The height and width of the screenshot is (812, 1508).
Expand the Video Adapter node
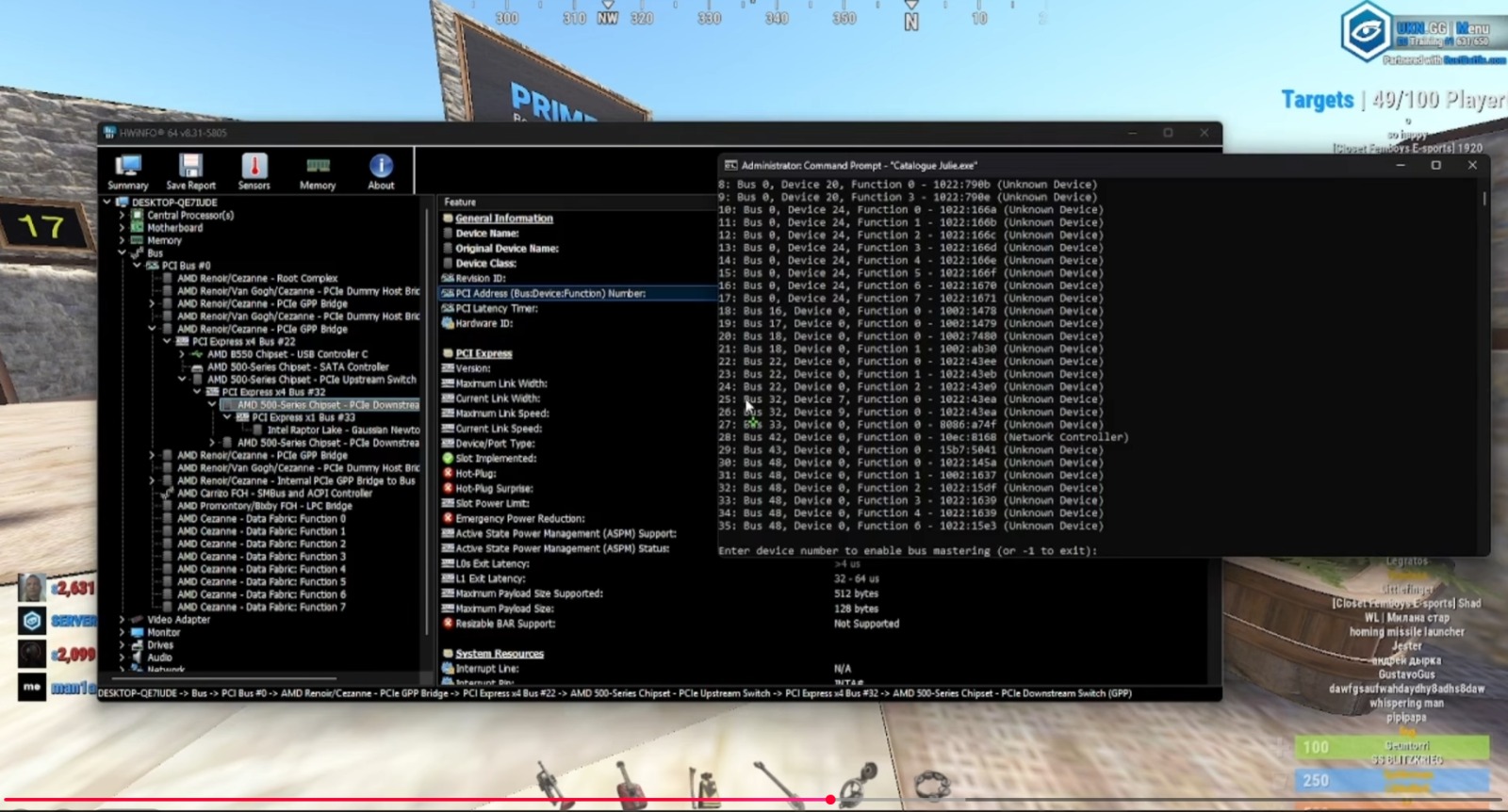(x=122, y=620)
